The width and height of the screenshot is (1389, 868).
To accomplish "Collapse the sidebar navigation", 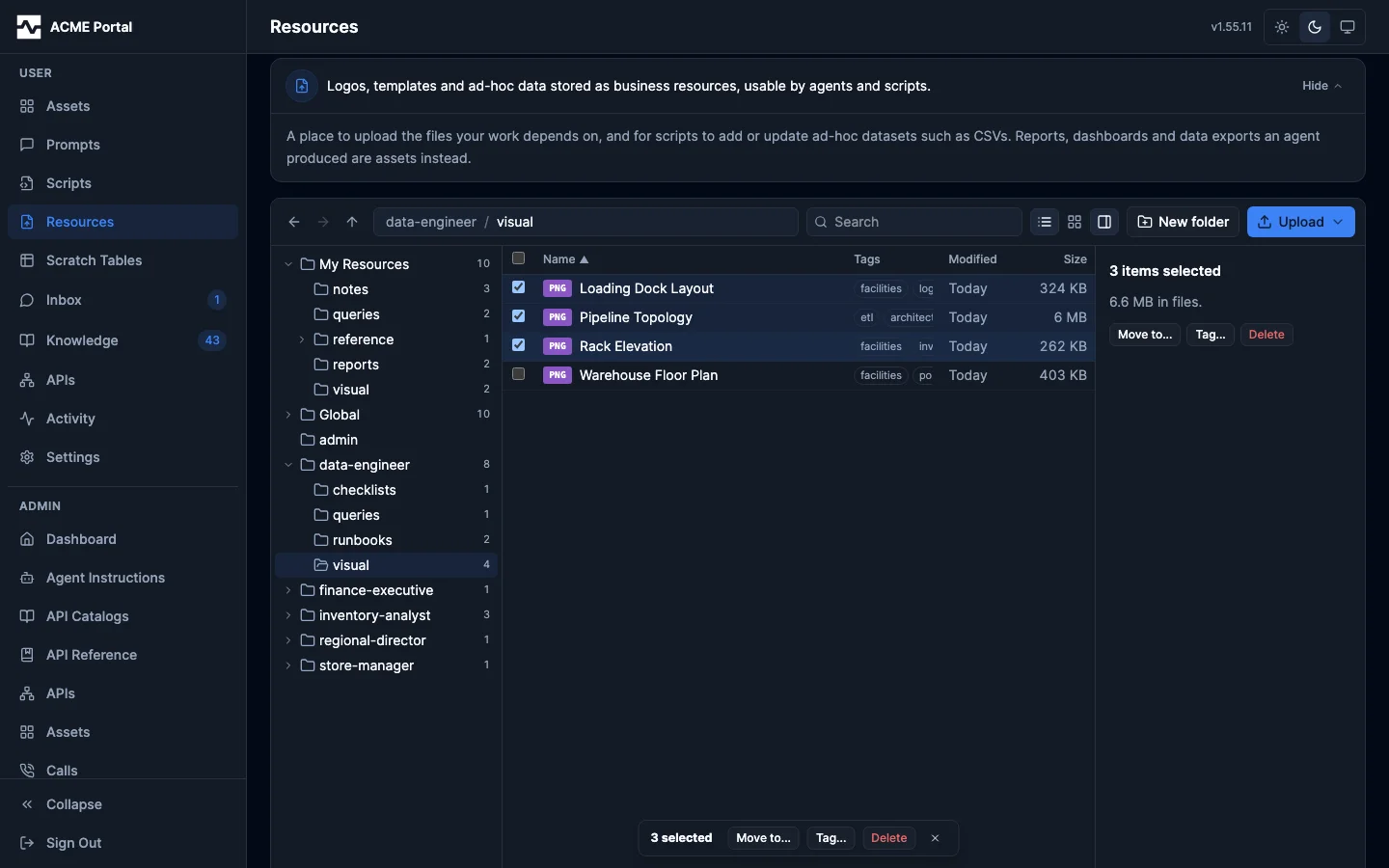I will pos(123,804).
